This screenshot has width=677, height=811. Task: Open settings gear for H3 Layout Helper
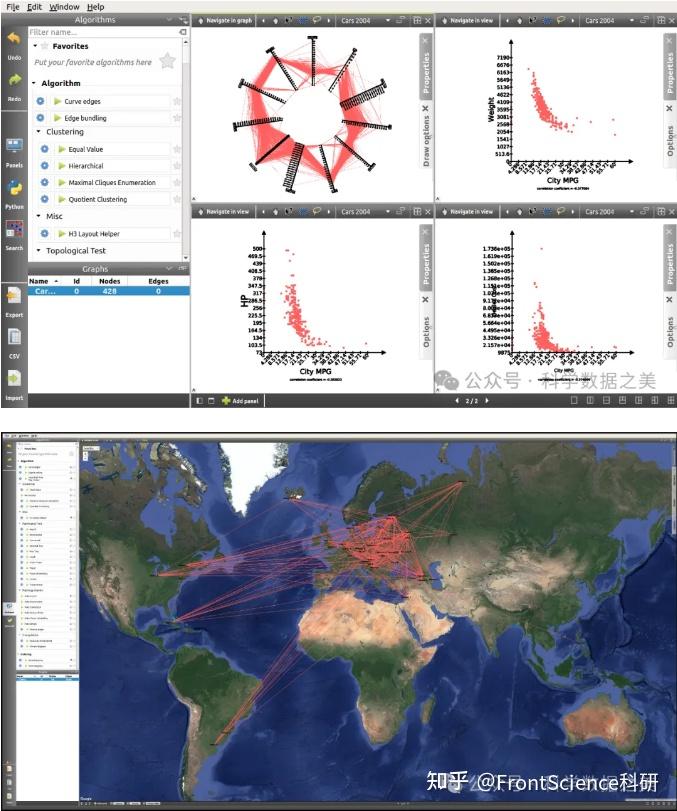click(44, 234)
